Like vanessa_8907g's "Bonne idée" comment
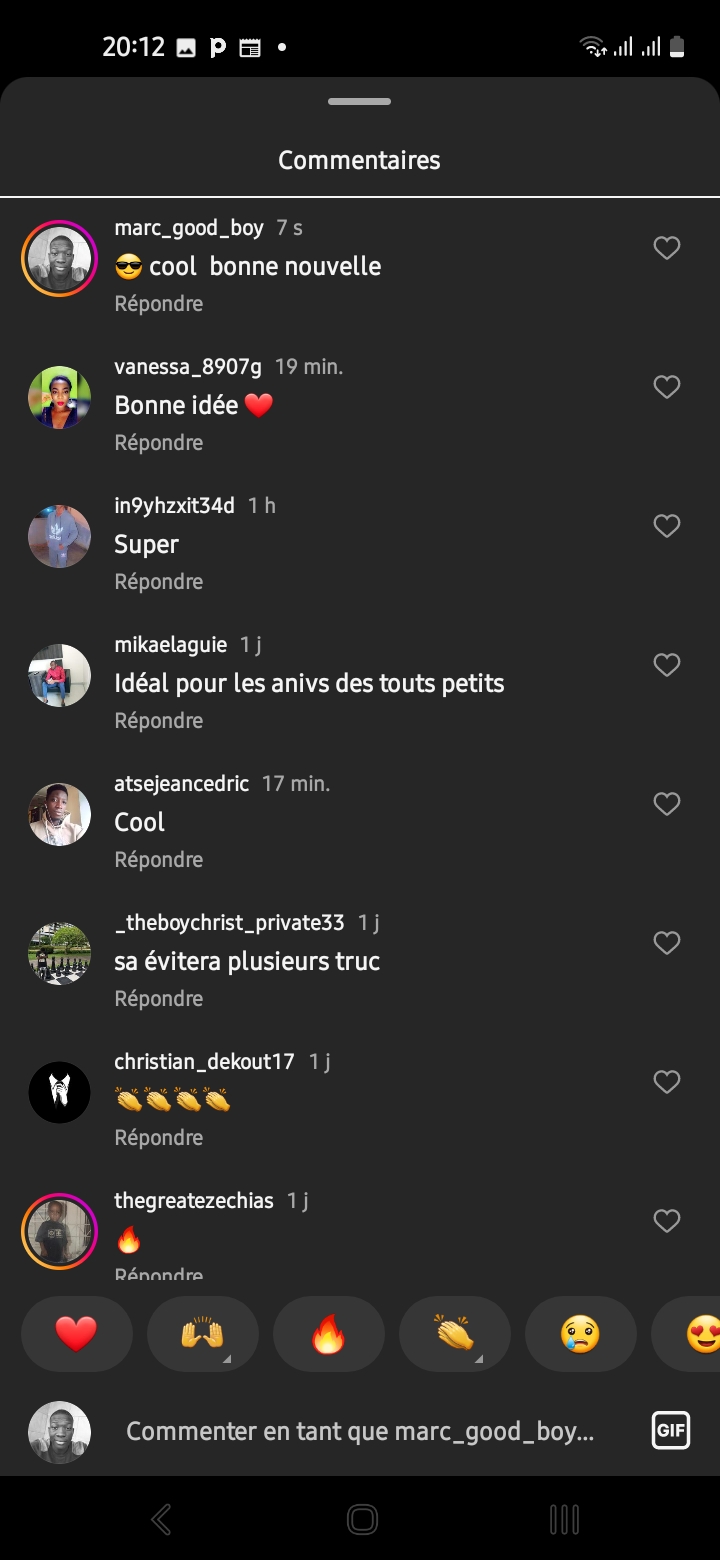 tap(666, 387)
